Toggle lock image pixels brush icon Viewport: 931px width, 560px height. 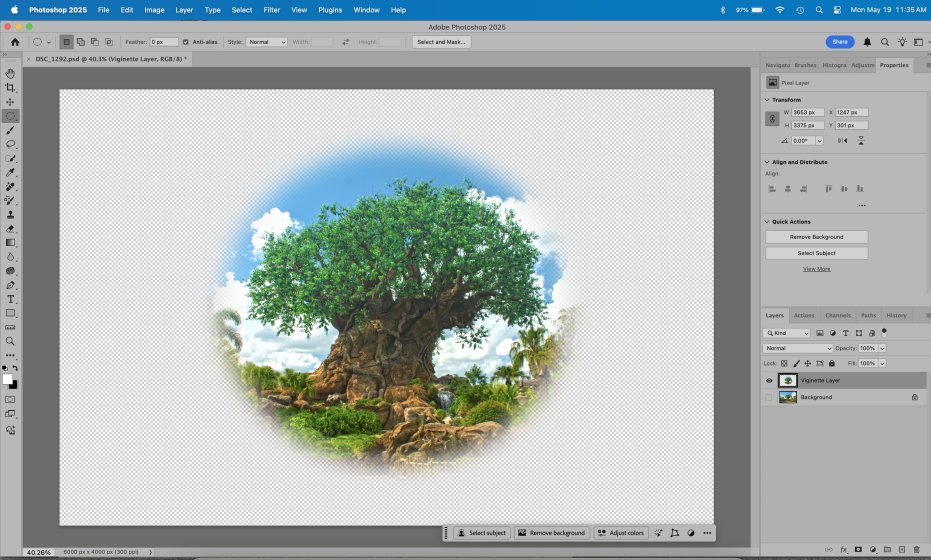pos(796,363)
